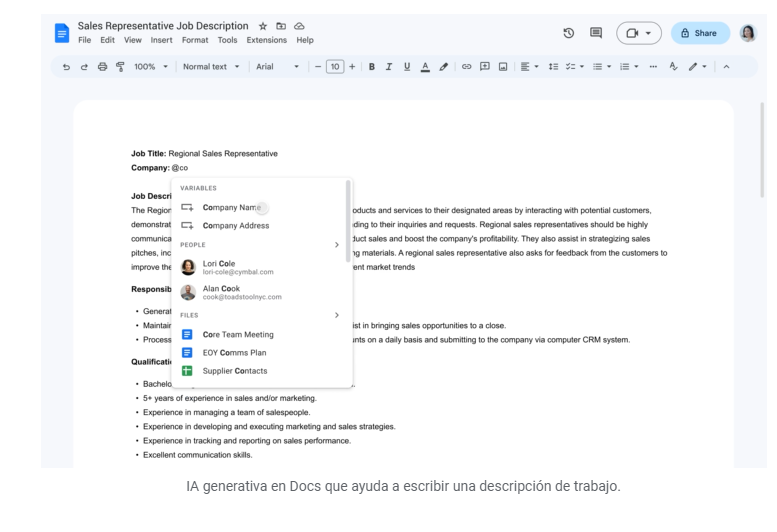Click the Google Docs home icon

click(62, 33)
